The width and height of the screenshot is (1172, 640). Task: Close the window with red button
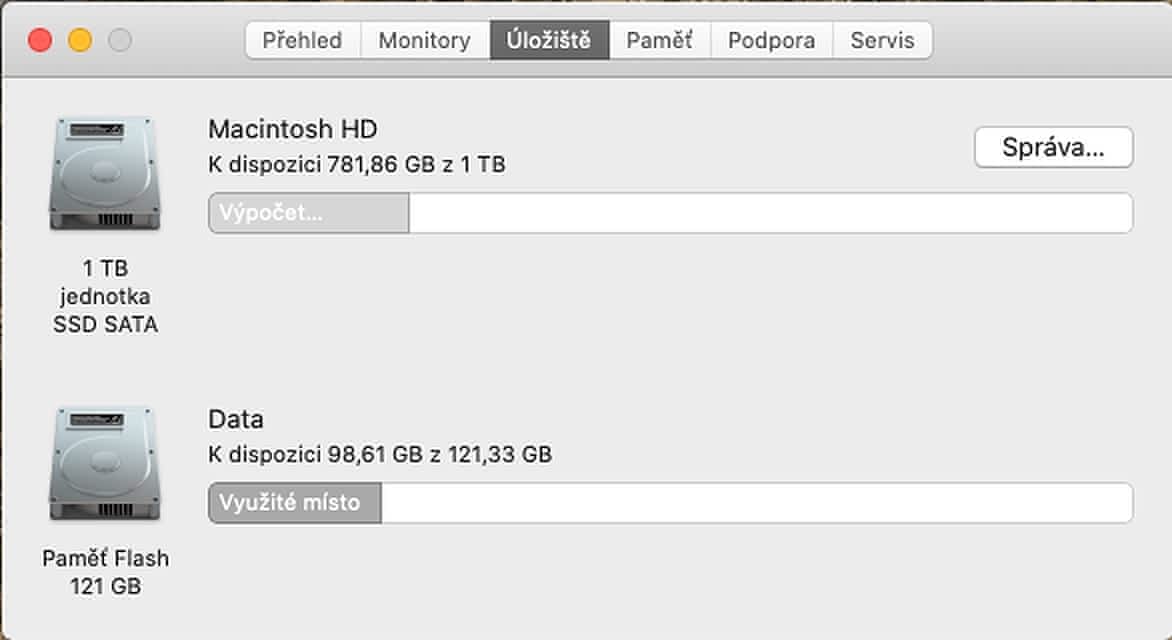[x=40, y=41]
